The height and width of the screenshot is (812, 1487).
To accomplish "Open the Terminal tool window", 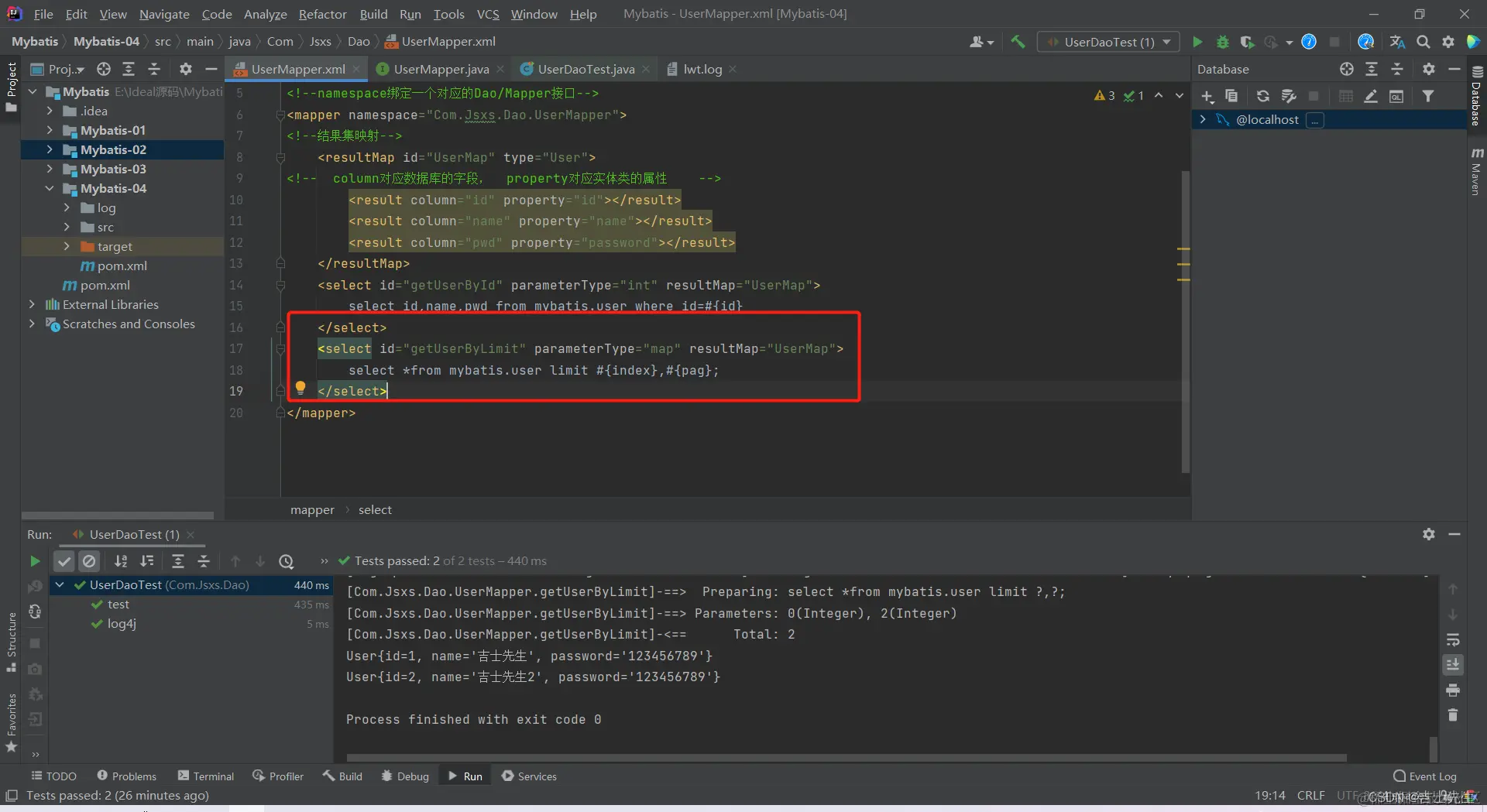I will coord(206,776).
